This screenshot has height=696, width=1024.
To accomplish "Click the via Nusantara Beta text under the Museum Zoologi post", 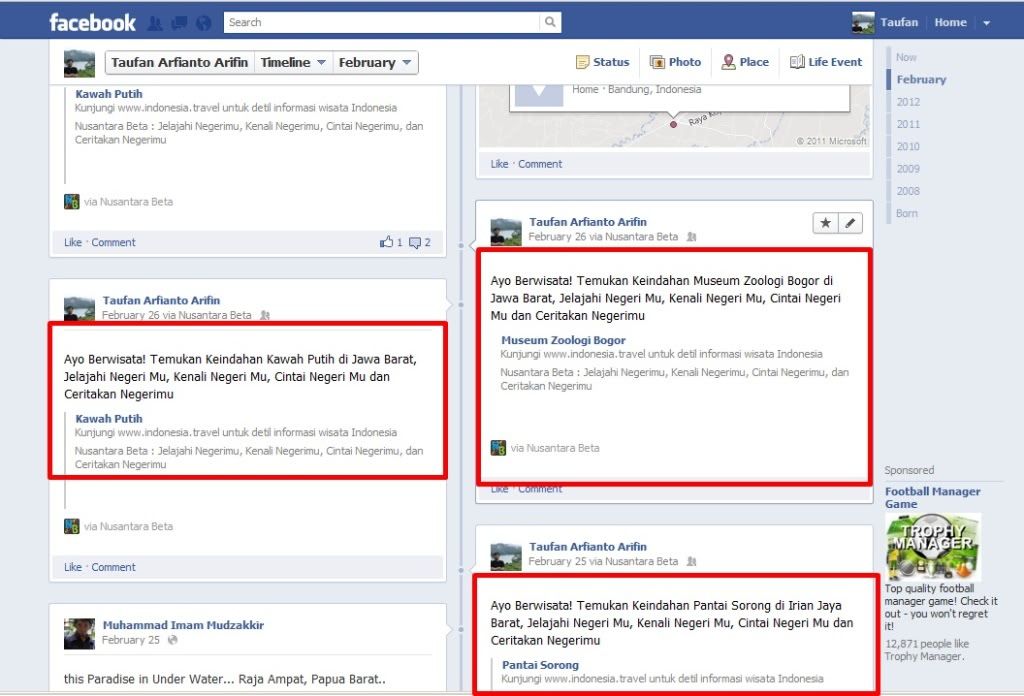I will click(554, 448).
